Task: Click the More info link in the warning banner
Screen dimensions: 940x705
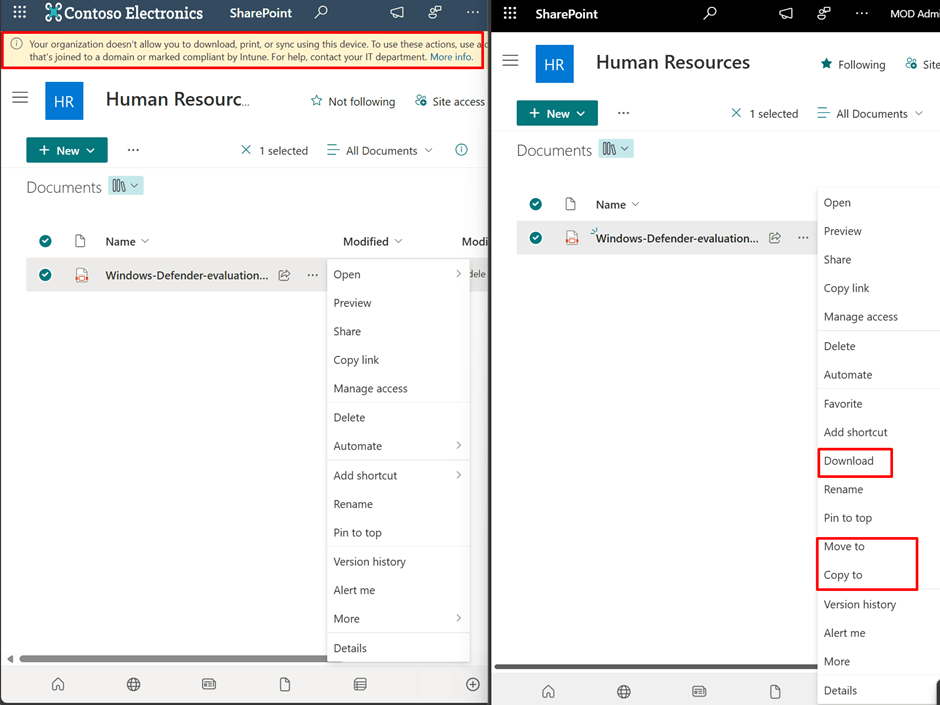Action: pyautogui.click(x=451, y=57)
